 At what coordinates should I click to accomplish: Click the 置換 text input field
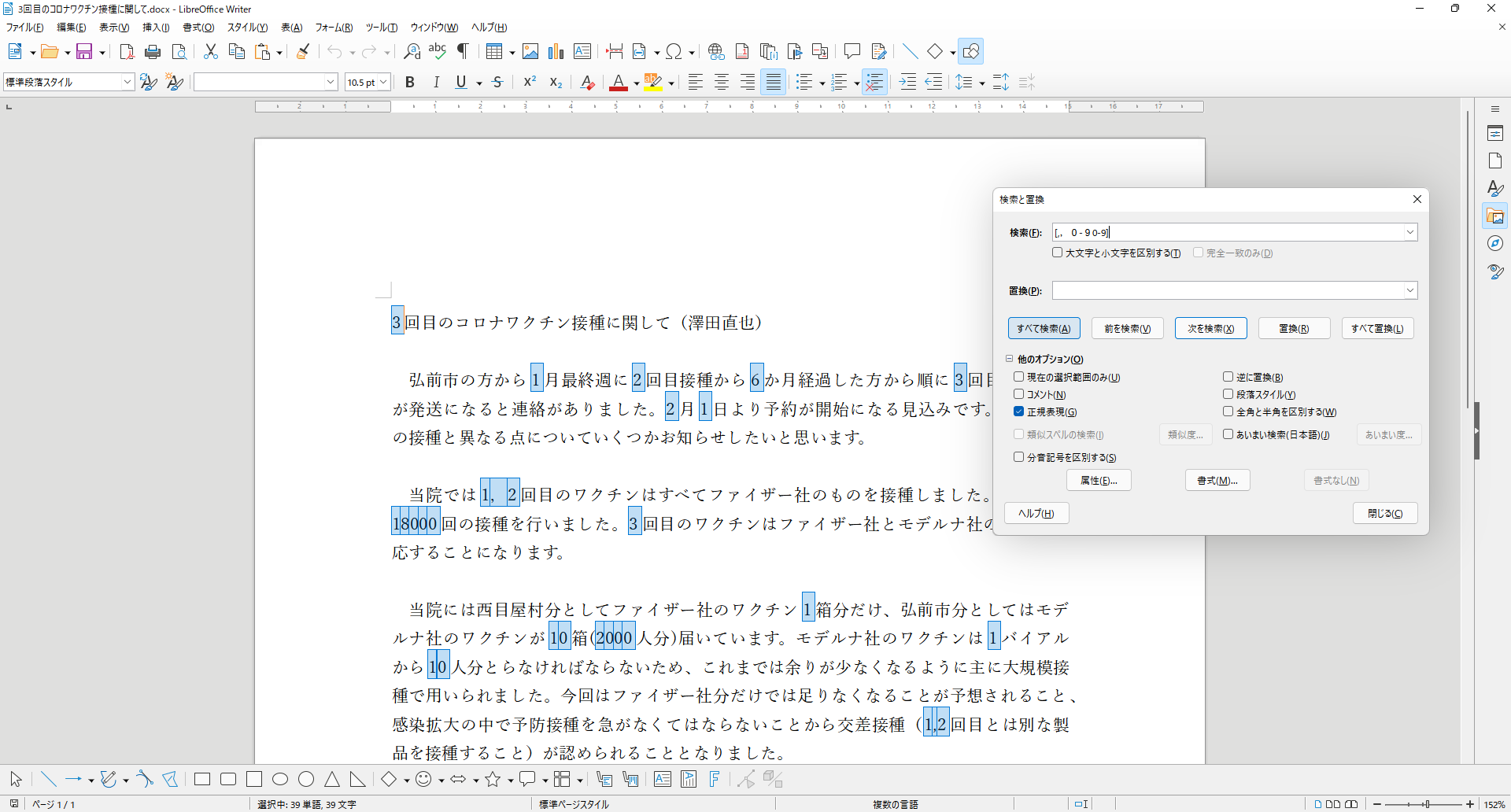pos(1228,290)
